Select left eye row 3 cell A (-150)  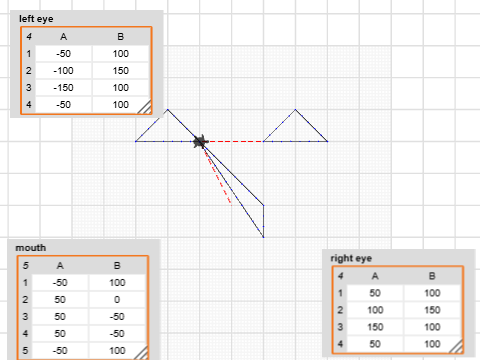(x=63, y=88)
